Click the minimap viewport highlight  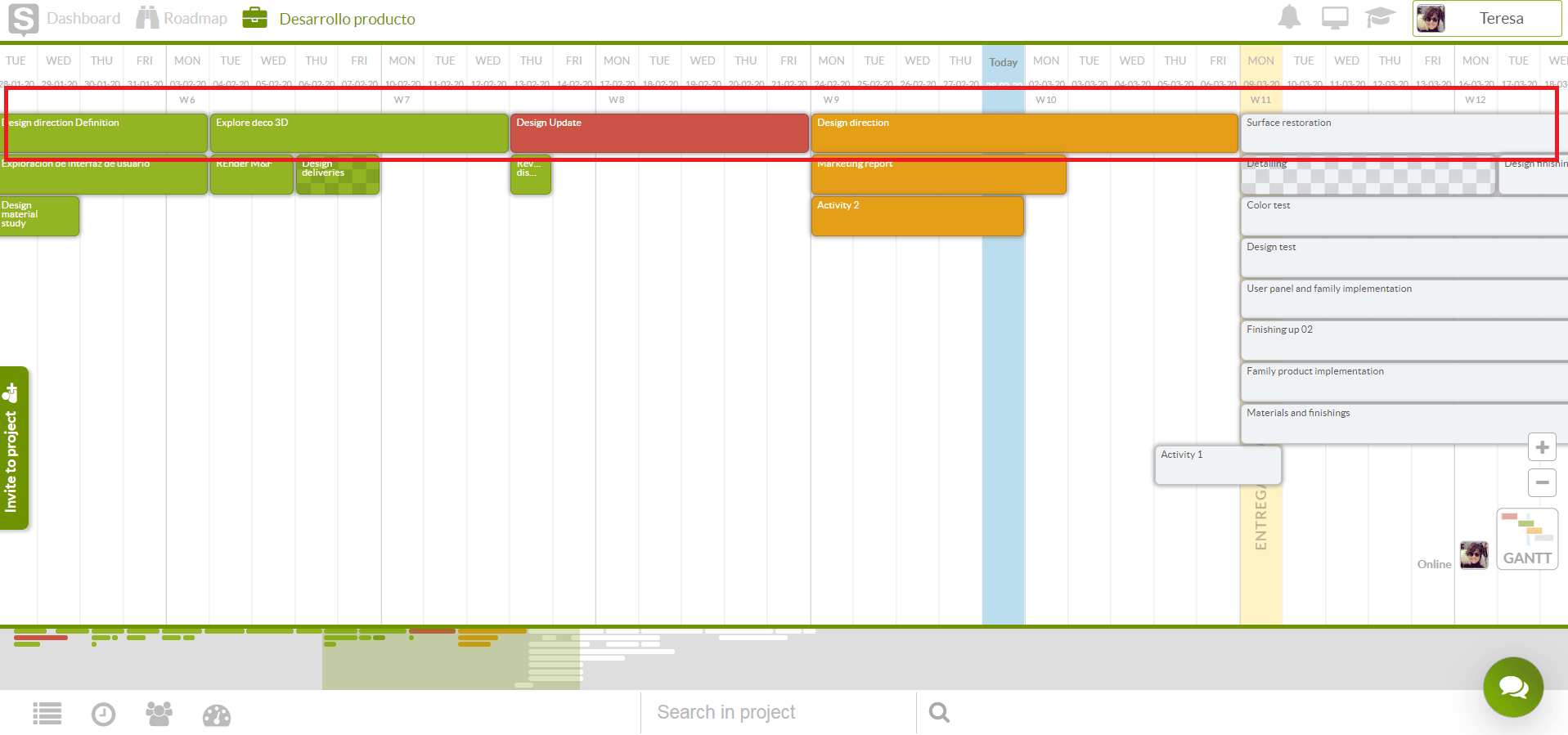[451, 659]
